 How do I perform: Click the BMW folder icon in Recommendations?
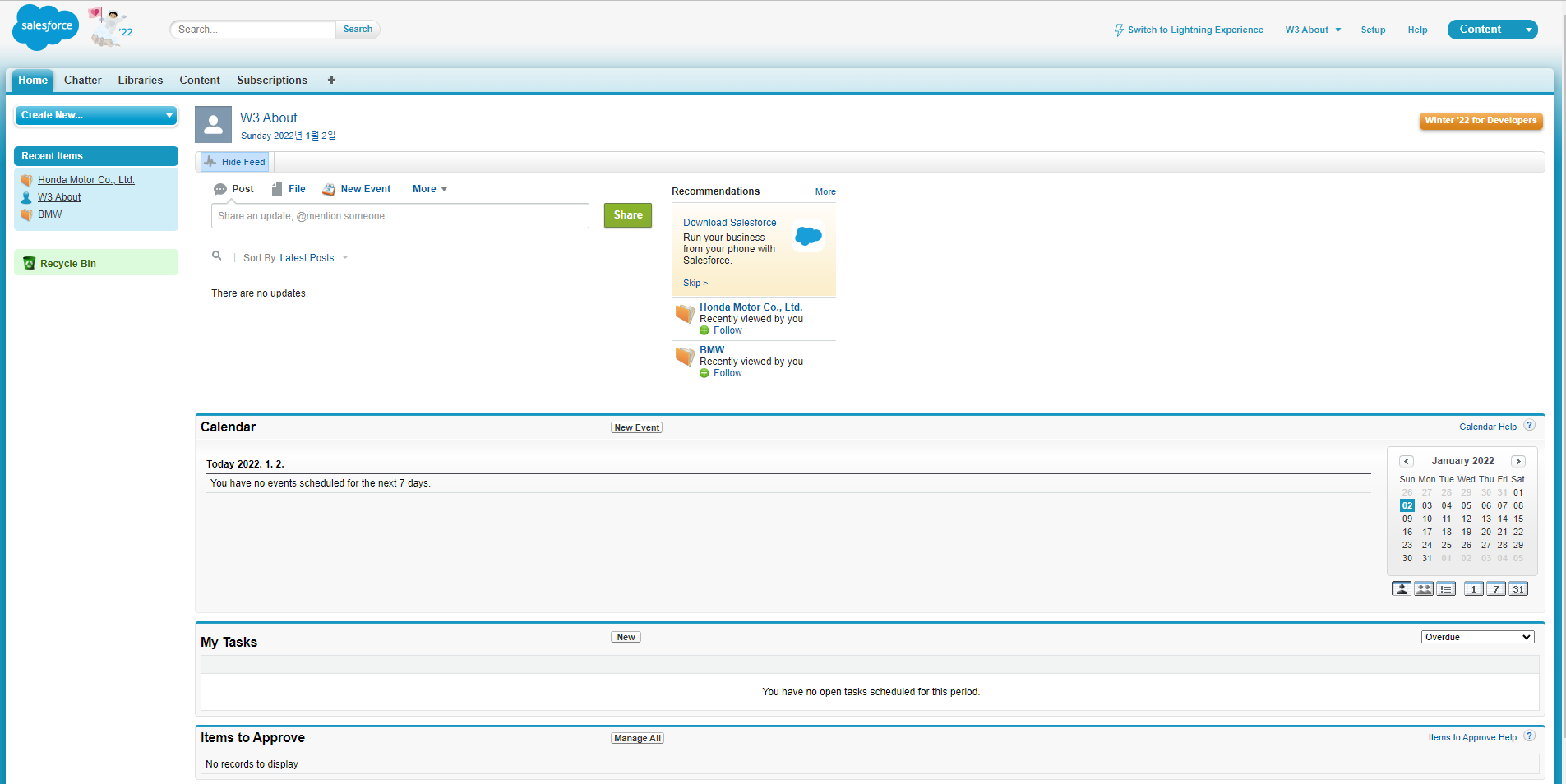click(685, 356)
